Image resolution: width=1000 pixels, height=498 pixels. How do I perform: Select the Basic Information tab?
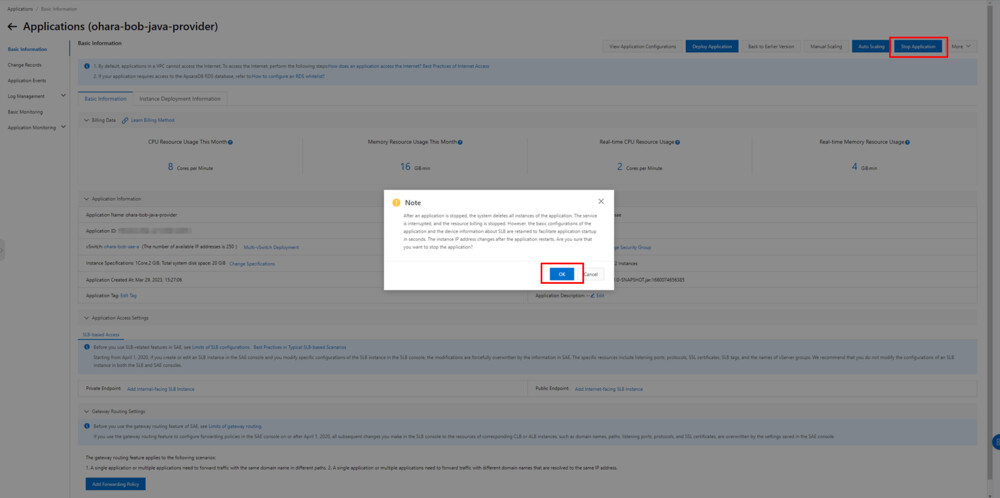(x=105, y=99)
